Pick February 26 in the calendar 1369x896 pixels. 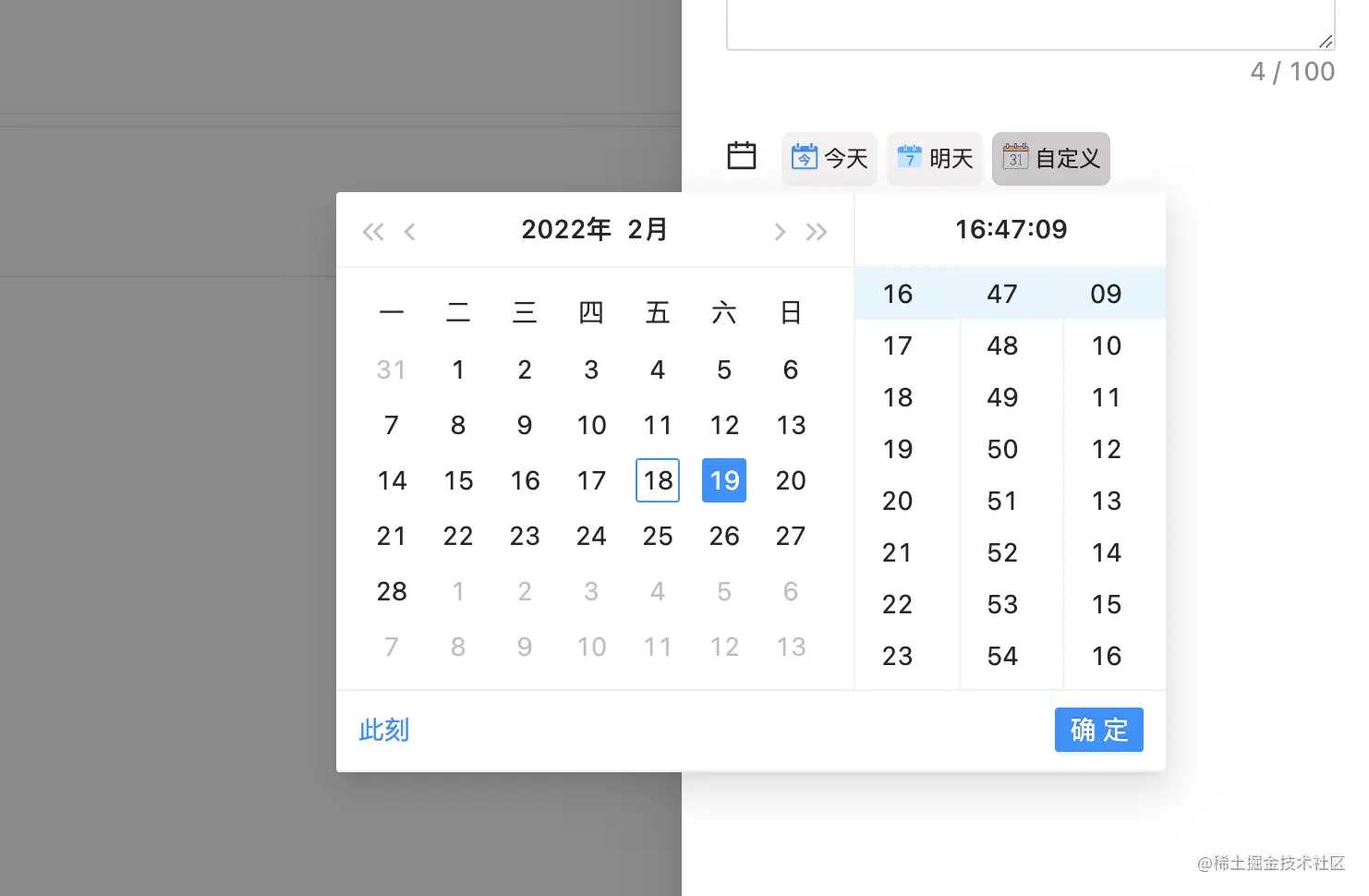coord(724,536)
